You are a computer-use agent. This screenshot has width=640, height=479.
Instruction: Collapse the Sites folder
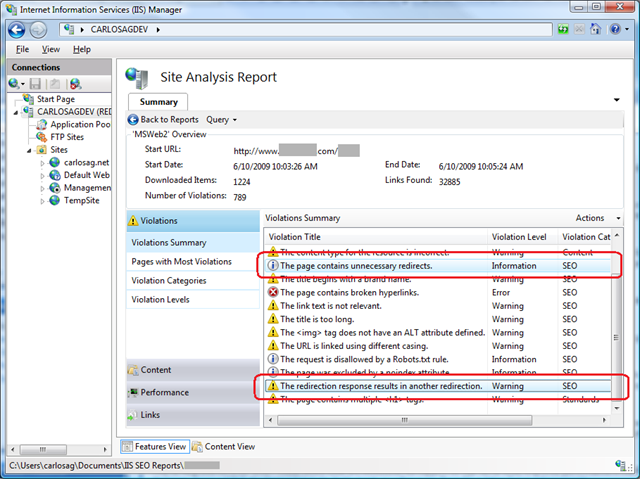[29, 151]
